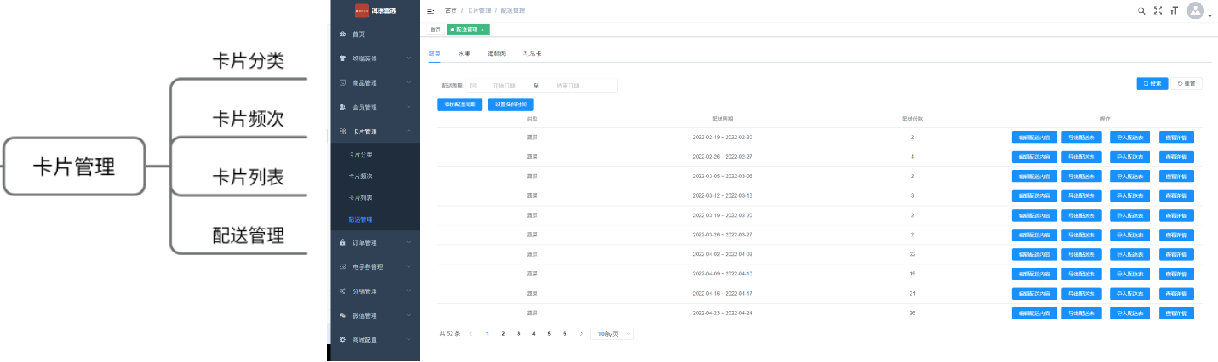This screenshot has height=362, width=1218.
Task: Expand the 会员管理 sidebar menu chevron
Action: coord(409,107)
